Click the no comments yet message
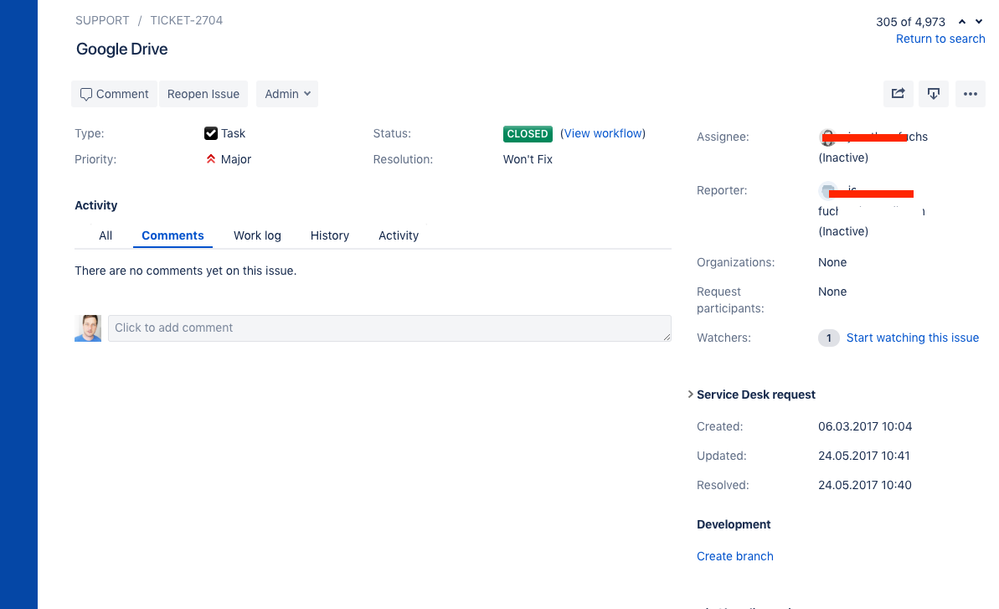Image resolution: width=999 pixels, height=609 pixels. [x=185, y=271]
